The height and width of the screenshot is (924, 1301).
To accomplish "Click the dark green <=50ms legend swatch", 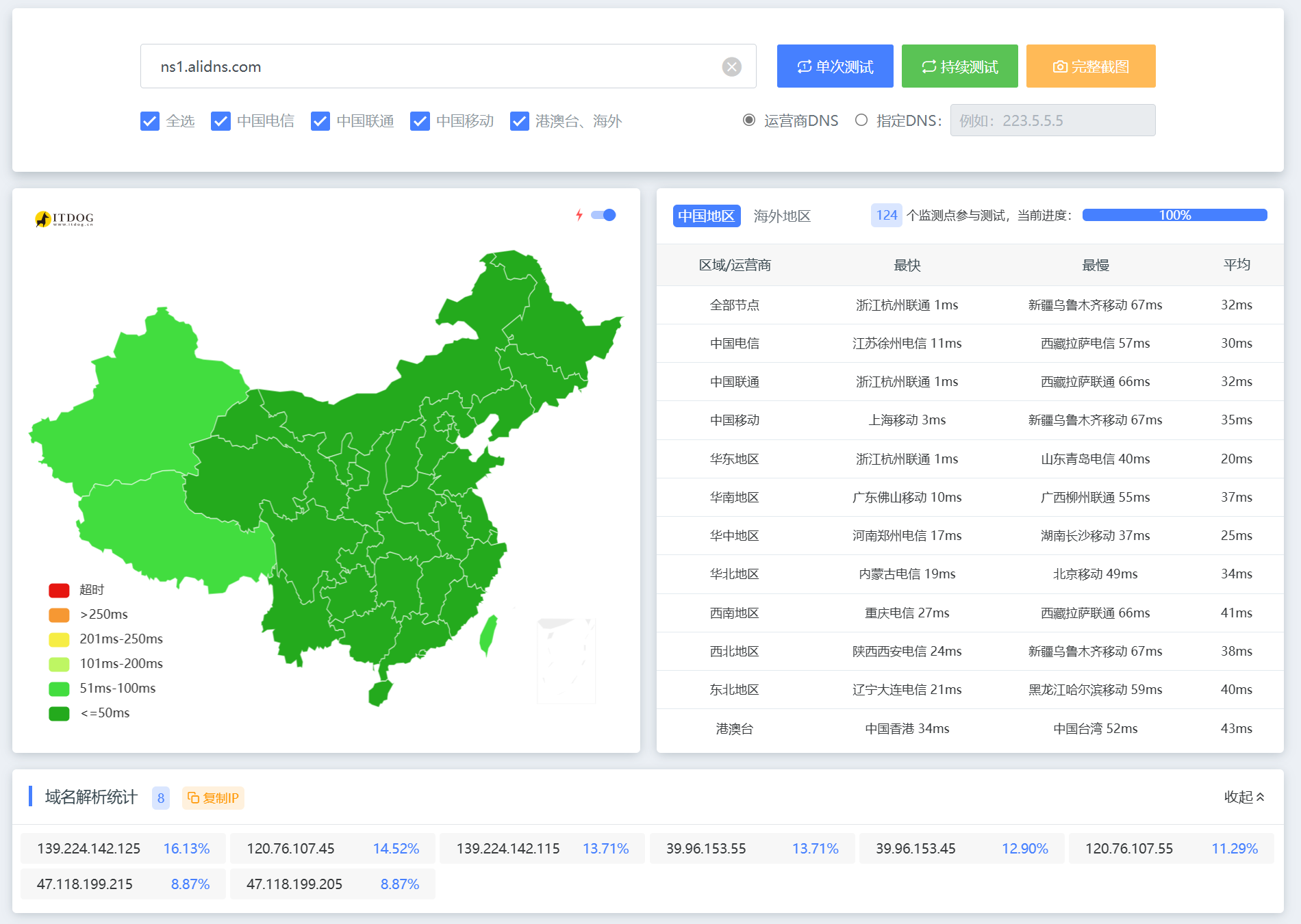I will point(59,713).
